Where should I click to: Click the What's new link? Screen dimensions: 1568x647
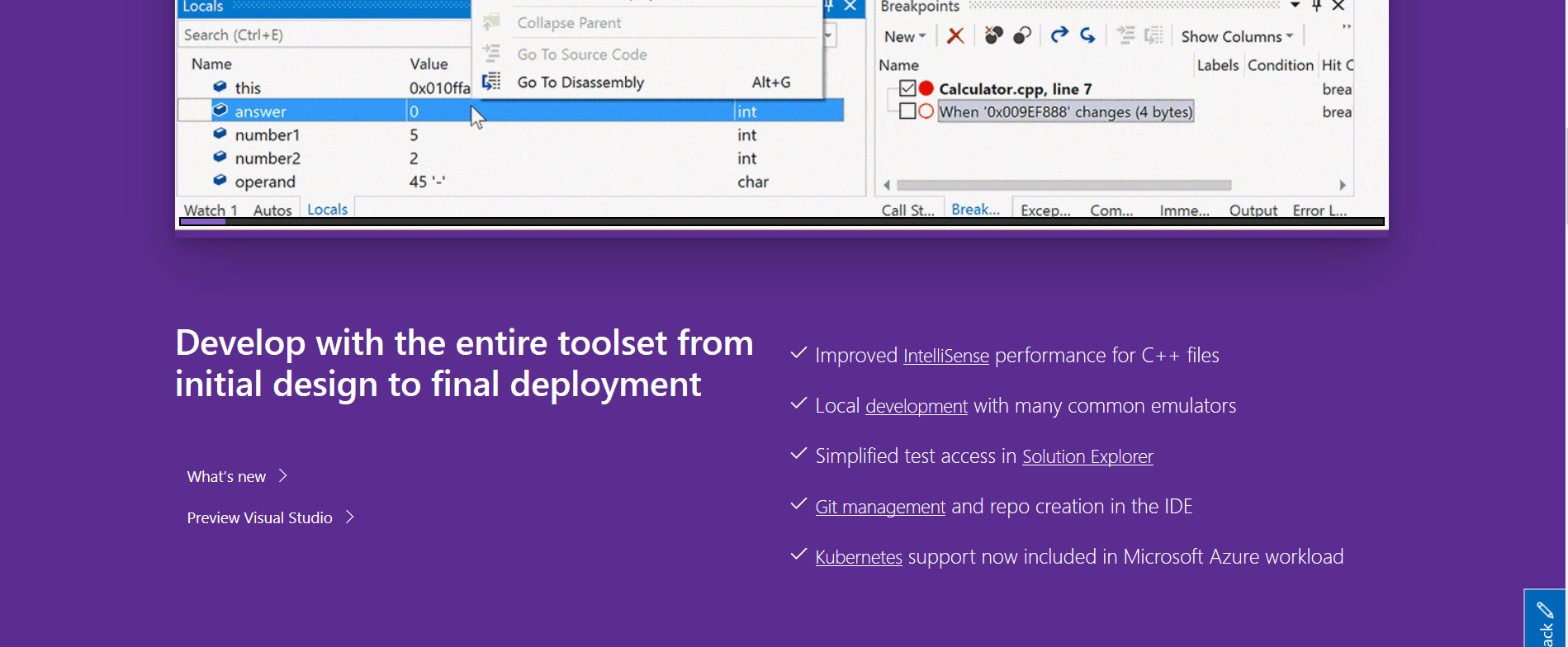pyautogui.click(x=226, y=476)
